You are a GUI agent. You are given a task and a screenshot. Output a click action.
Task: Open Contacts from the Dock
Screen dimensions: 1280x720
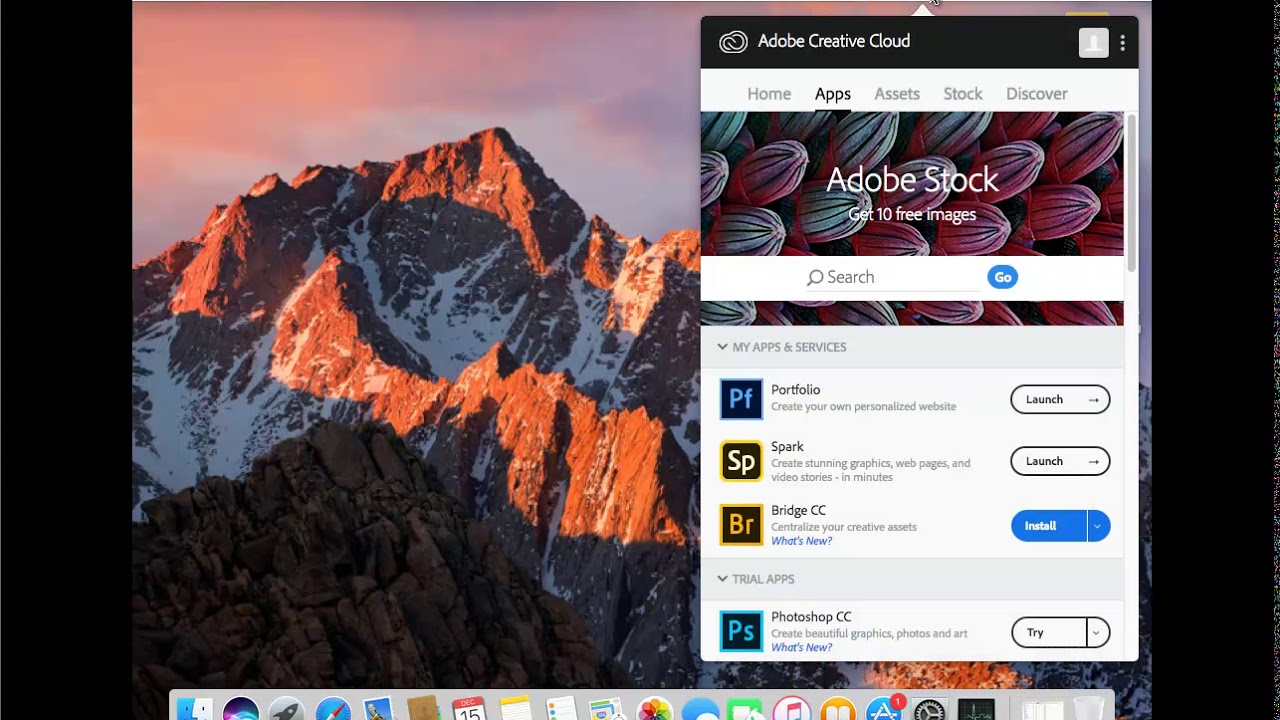point(424,707)
